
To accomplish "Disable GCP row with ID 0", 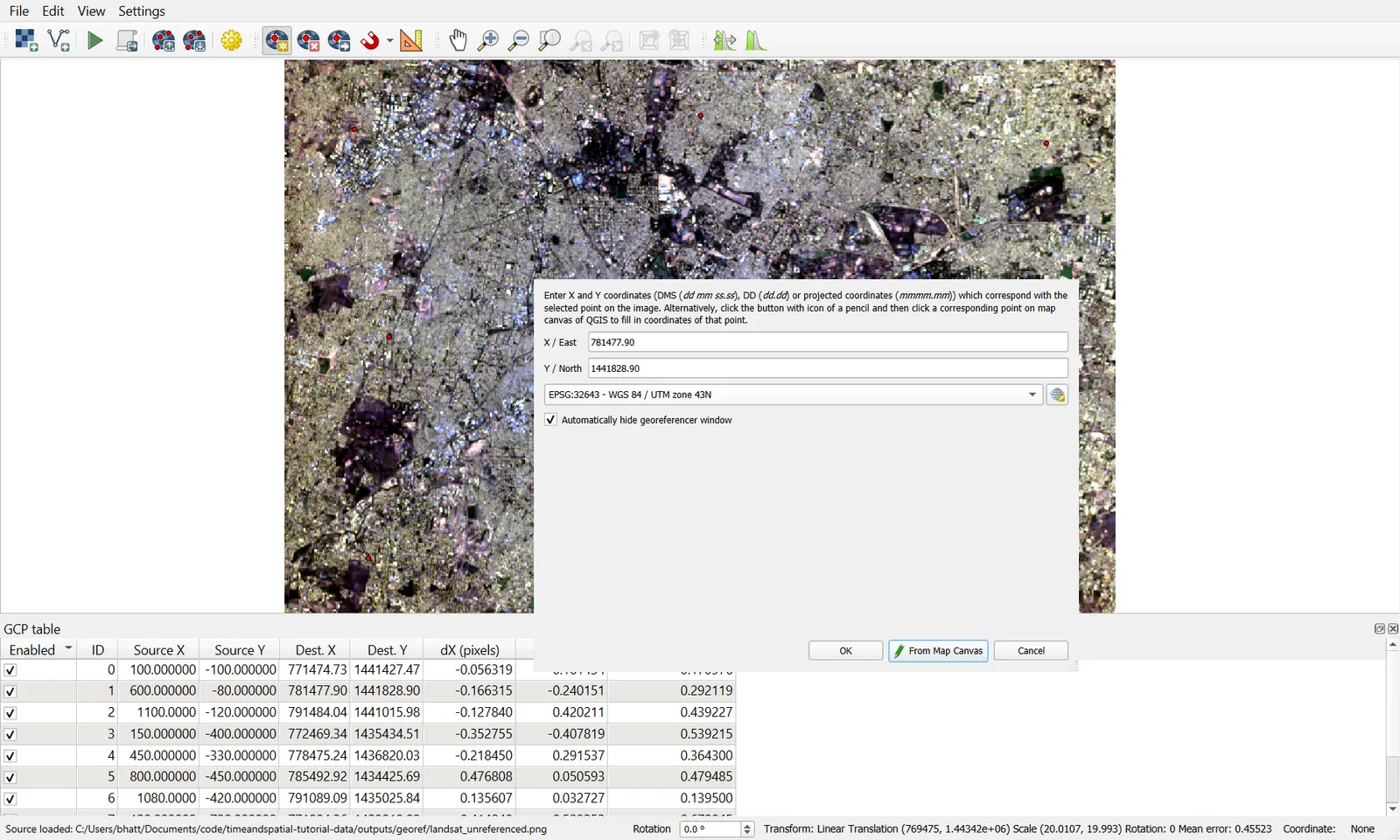I will tap(10, 670).
